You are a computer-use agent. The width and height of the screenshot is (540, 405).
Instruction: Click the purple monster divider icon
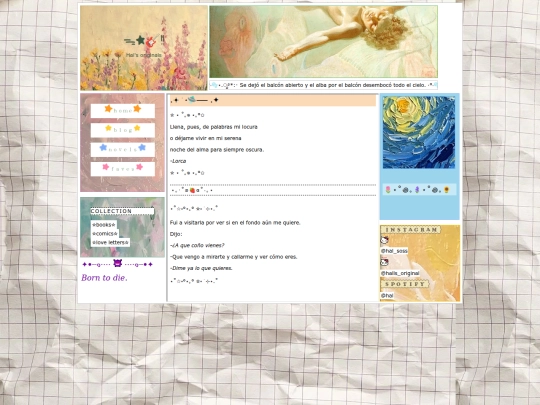click(117, 263)
